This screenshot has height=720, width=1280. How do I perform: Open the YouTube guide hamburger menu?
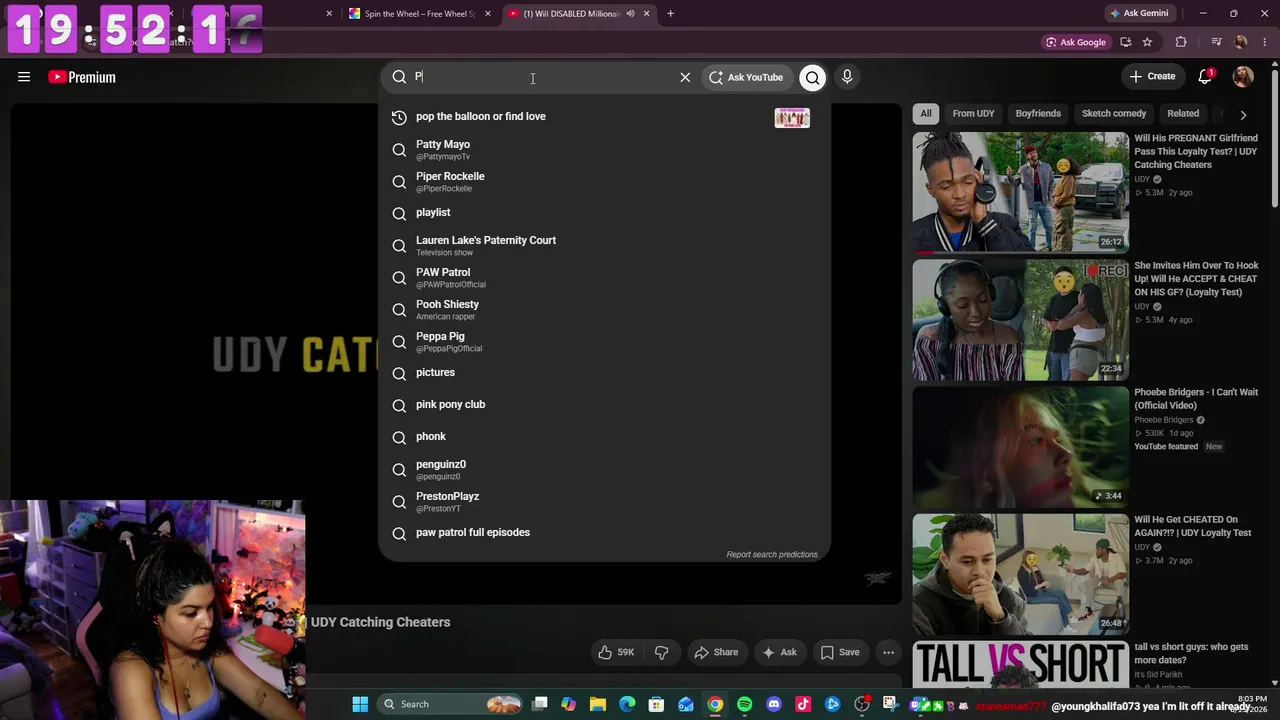point(24,77)
